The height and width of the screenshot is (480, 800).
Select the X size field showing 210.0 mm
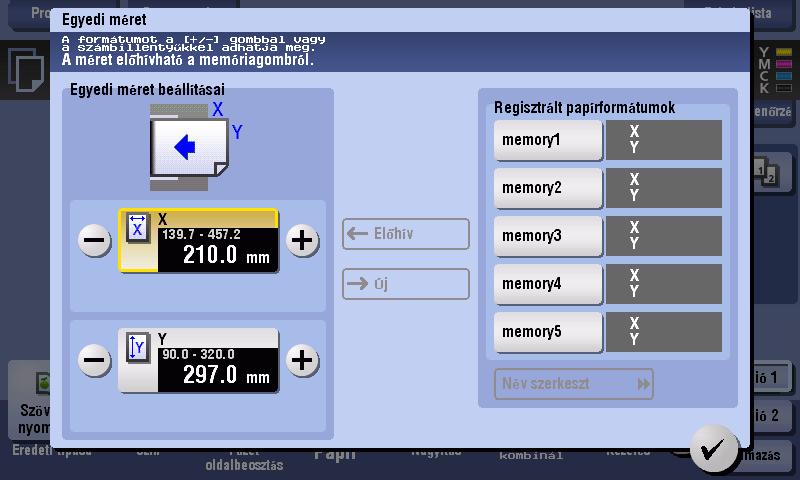tap(198, 240)
